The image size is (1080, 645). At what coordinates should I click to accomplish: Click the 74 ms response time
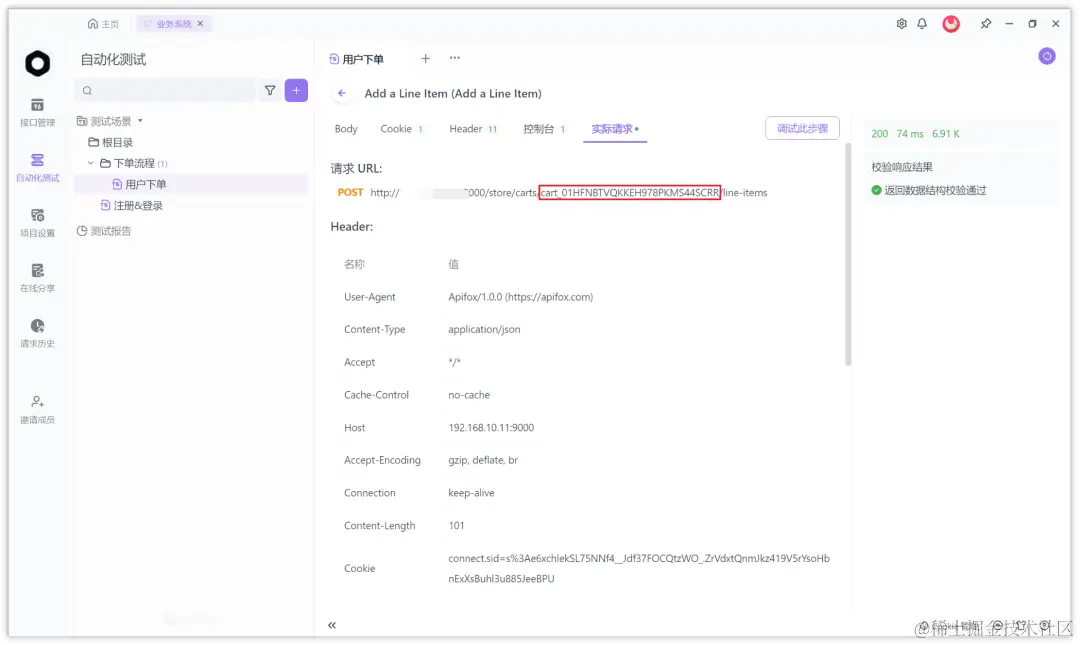pos(910,134)
